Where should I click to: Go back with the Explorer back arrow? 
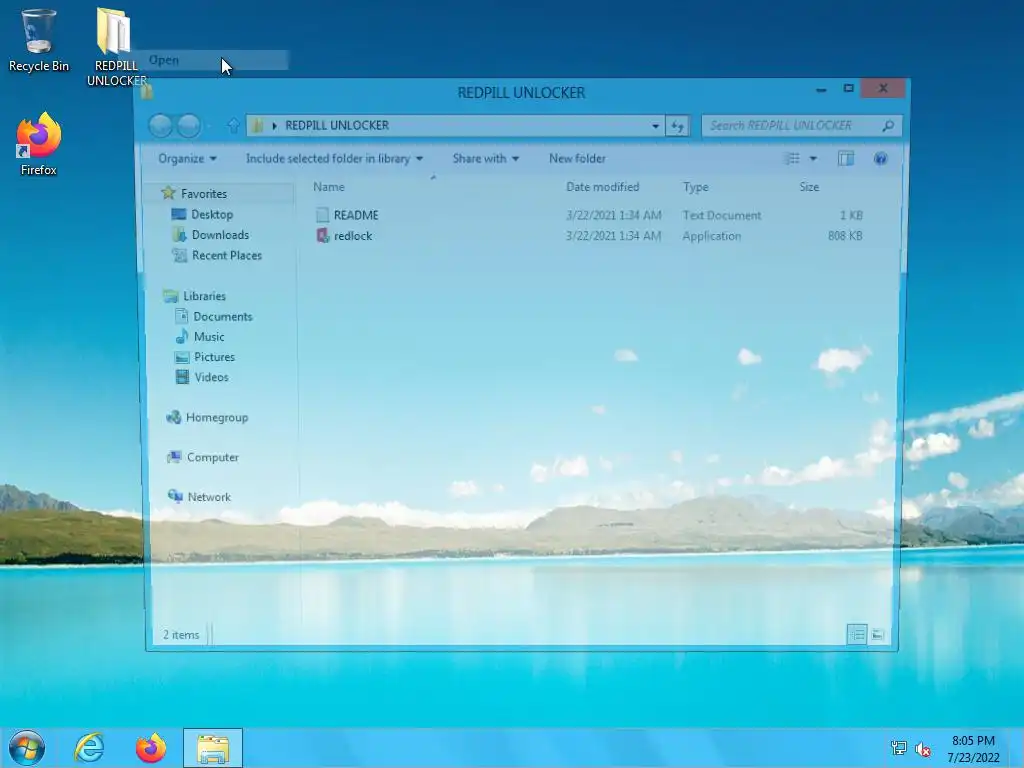(x=161, y=125)
